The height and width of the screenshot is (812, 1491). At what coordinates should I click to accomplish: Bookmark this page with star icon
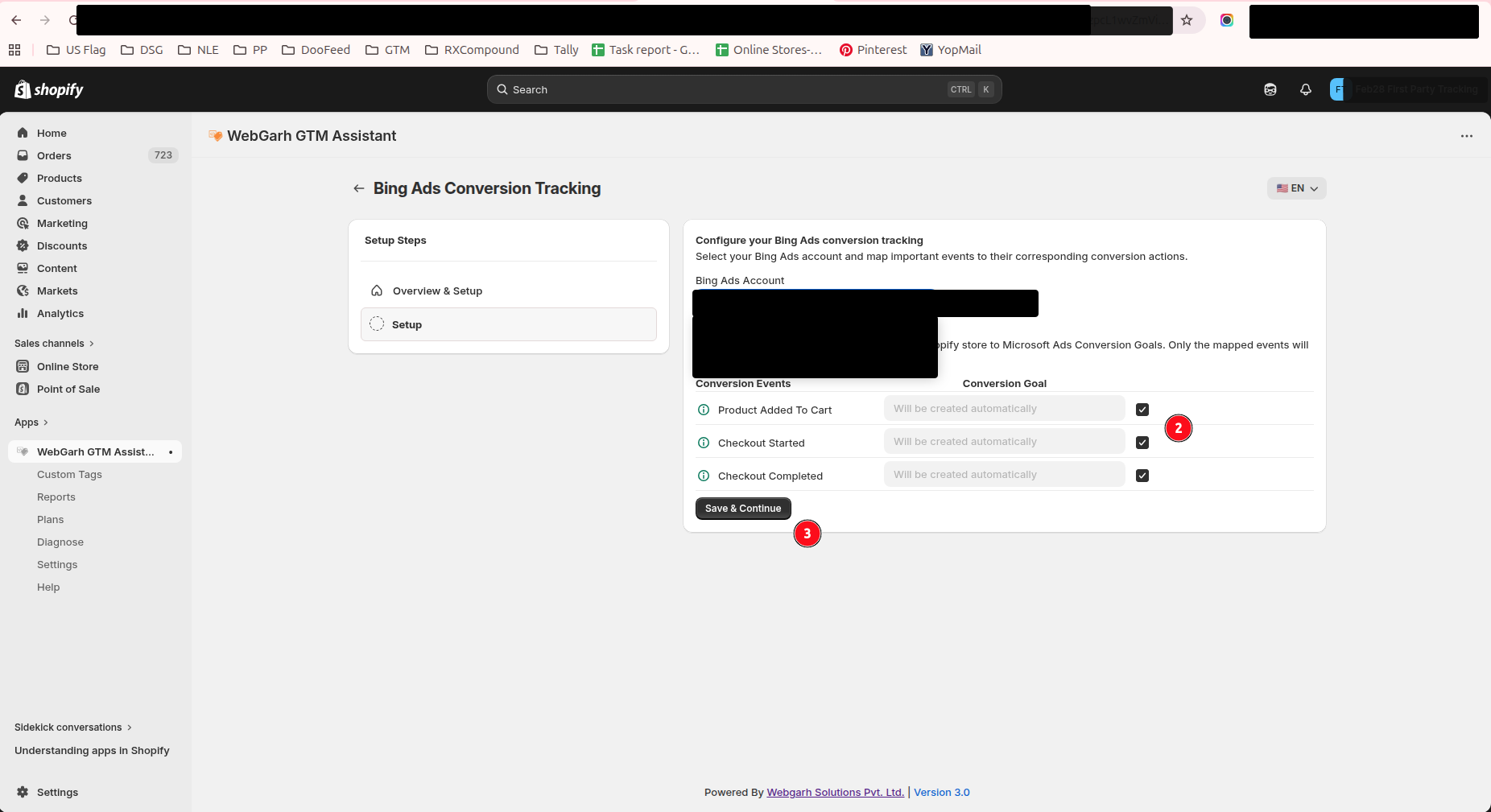click(1187, 20)
